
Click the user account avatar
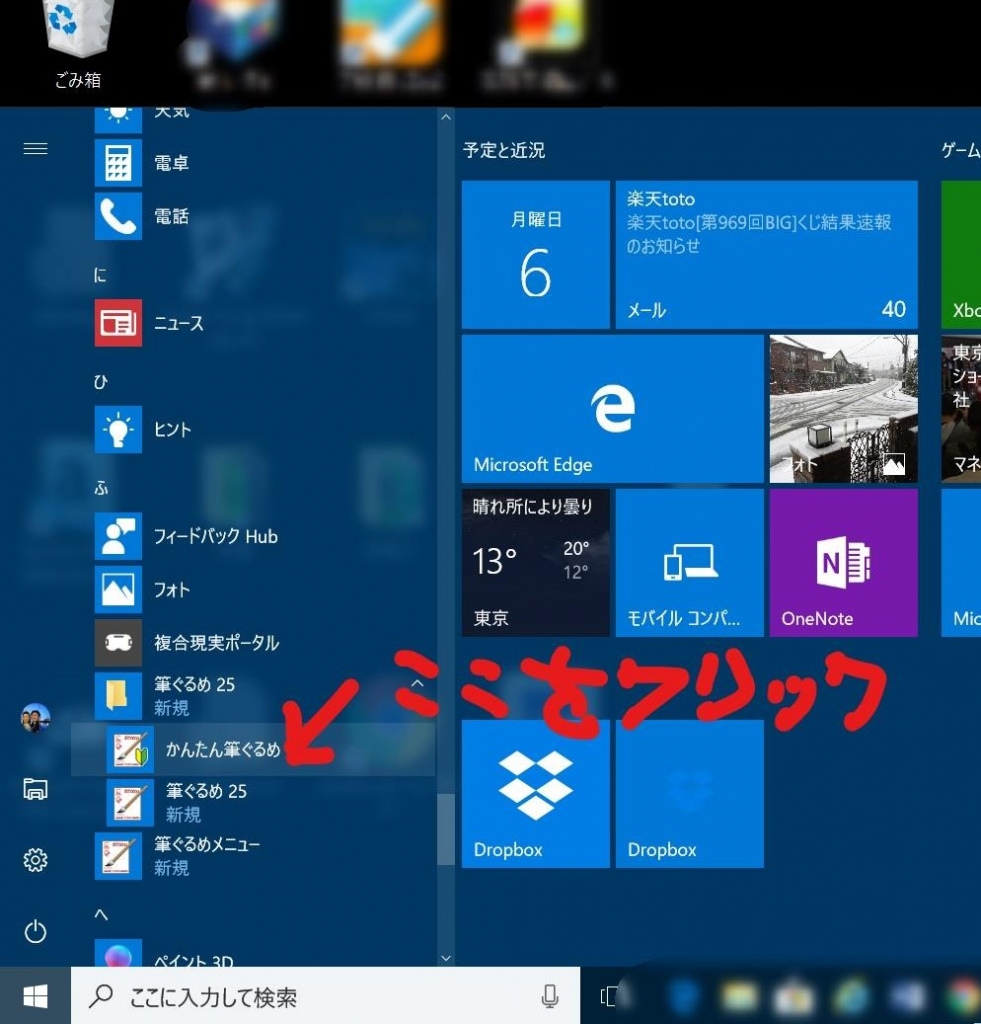pos(35,718)
